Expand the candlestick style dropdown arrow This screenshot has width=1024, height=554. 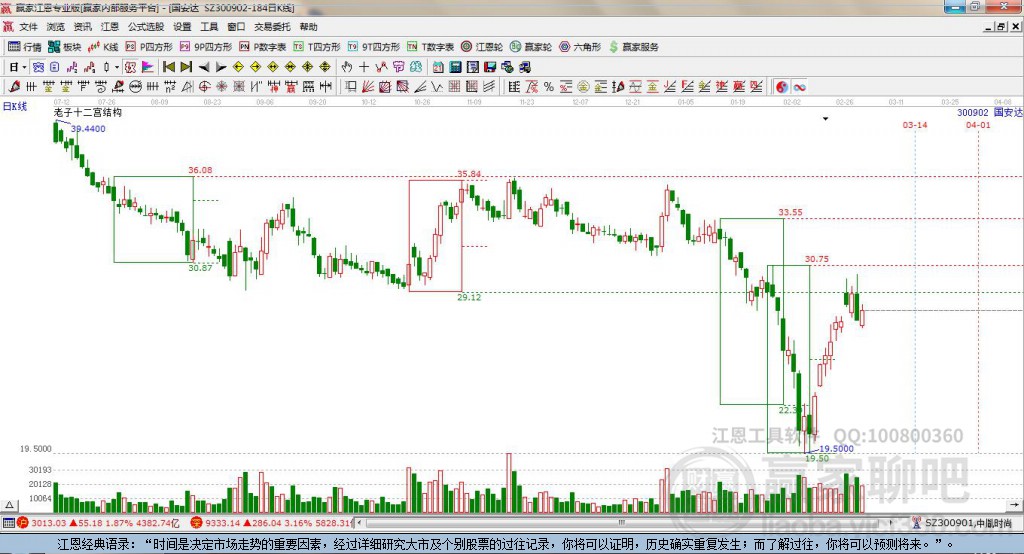pos(117,67)
